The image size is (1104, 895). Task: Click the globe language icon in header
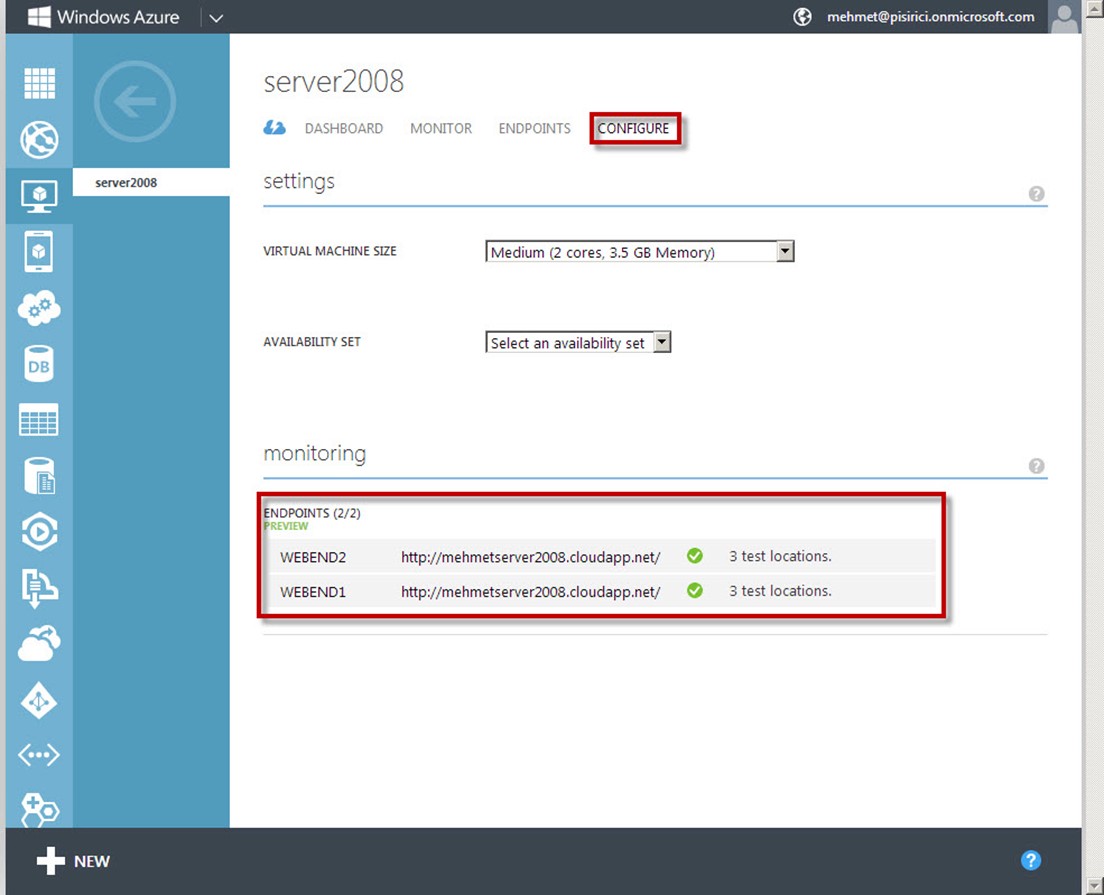point(803,17)
